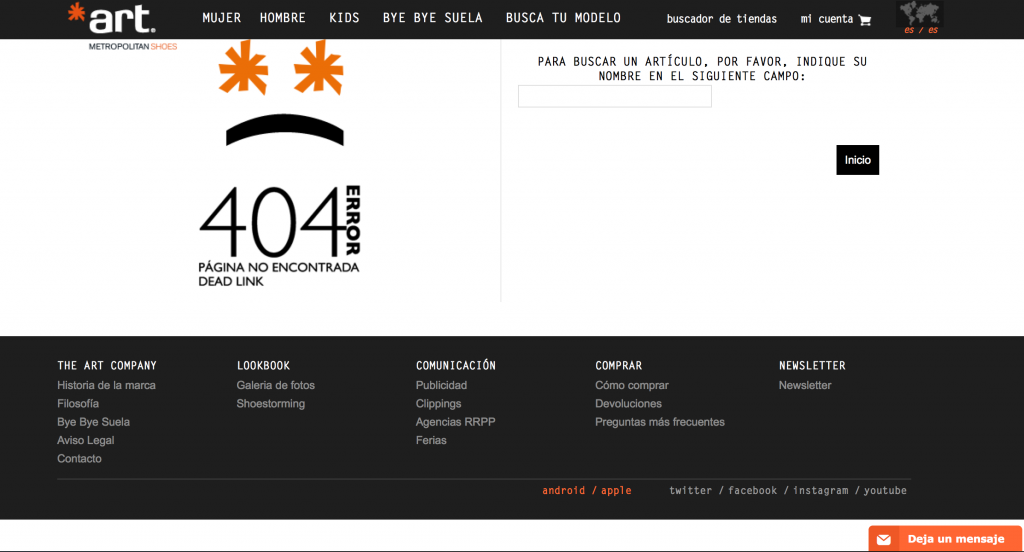Open the shopping cart icon
1024x552 pixels.
pos(865,20)
